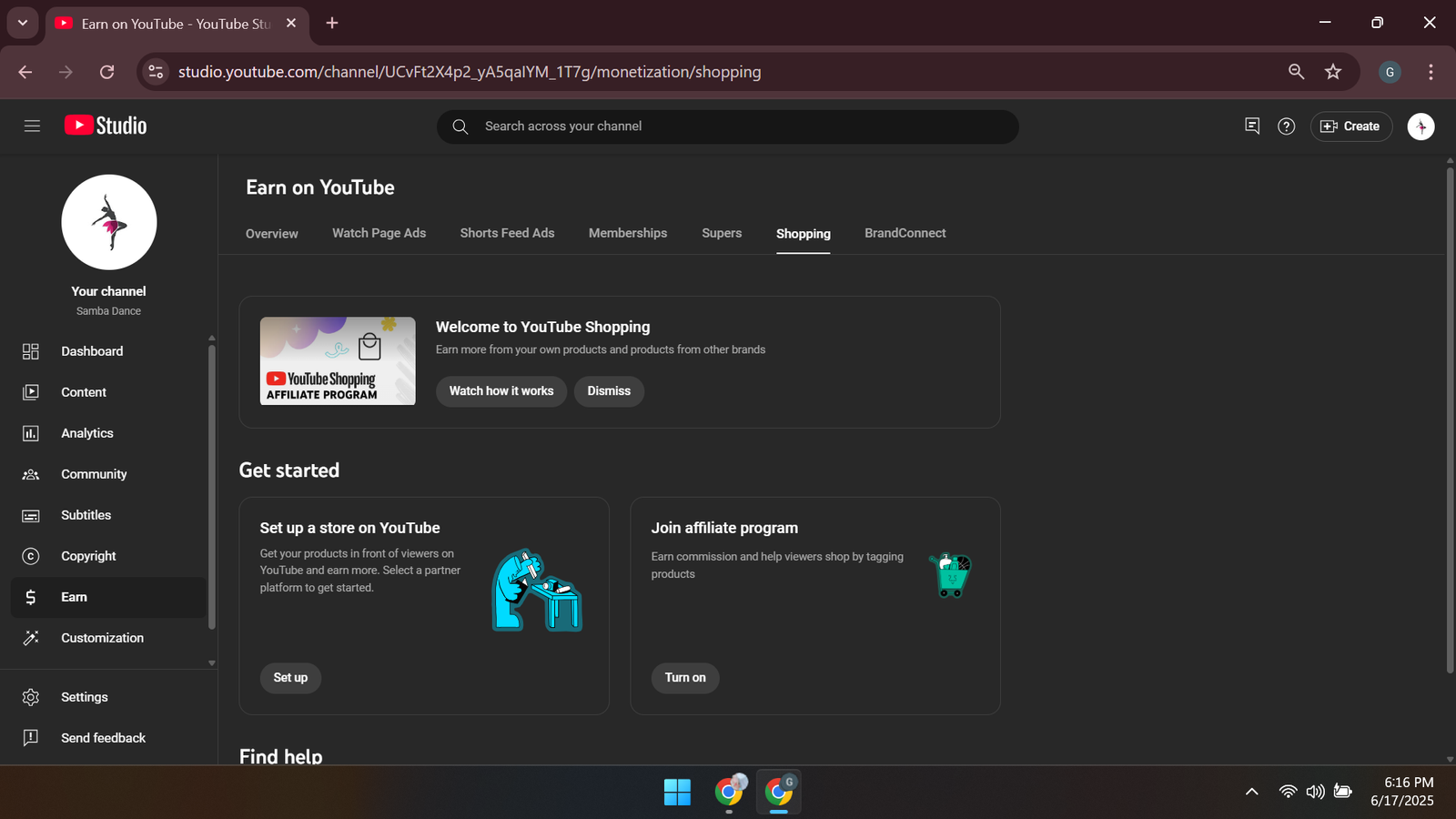Click the search magnifier icon in Studio
Image resolution: width=1456 pixels, height=819 pixels.
coord(460,126)
